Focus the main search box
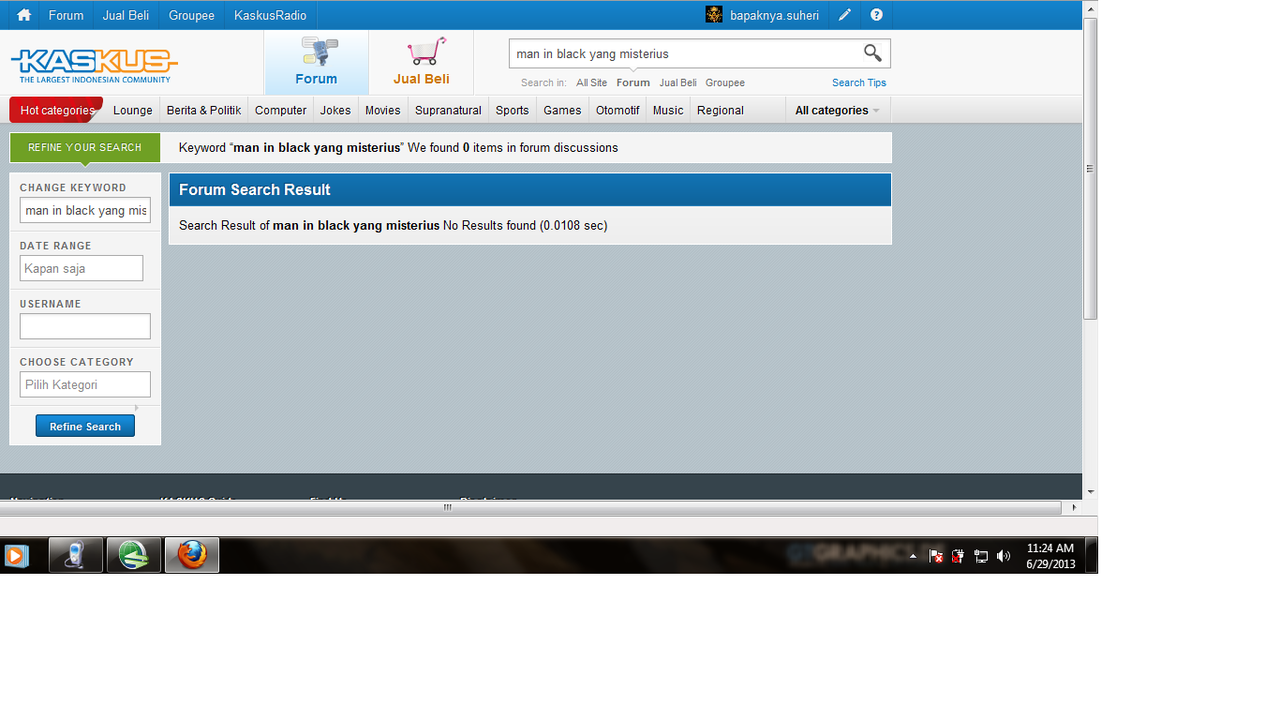 tap(685, 53)
